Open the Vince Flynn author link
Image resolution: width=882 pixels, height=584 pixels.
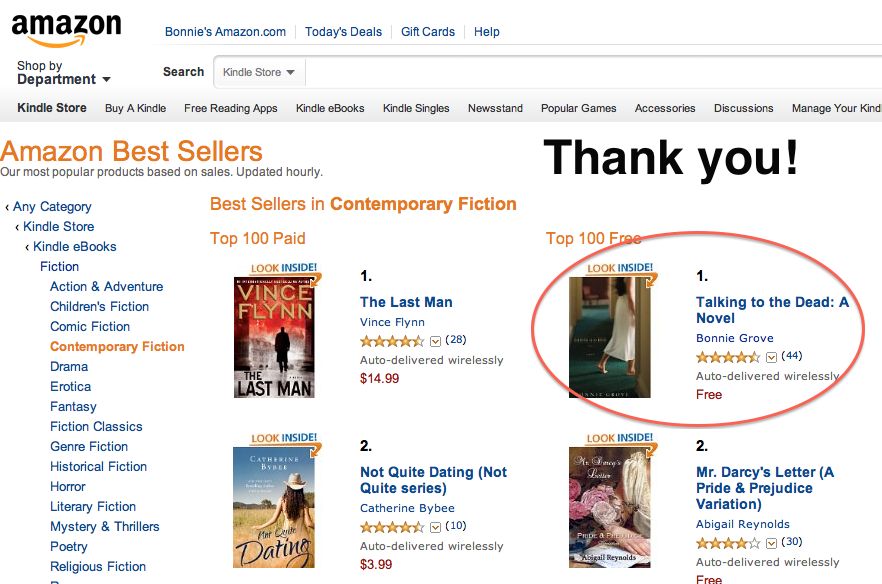pyautogui.click(x=392, y=322)
